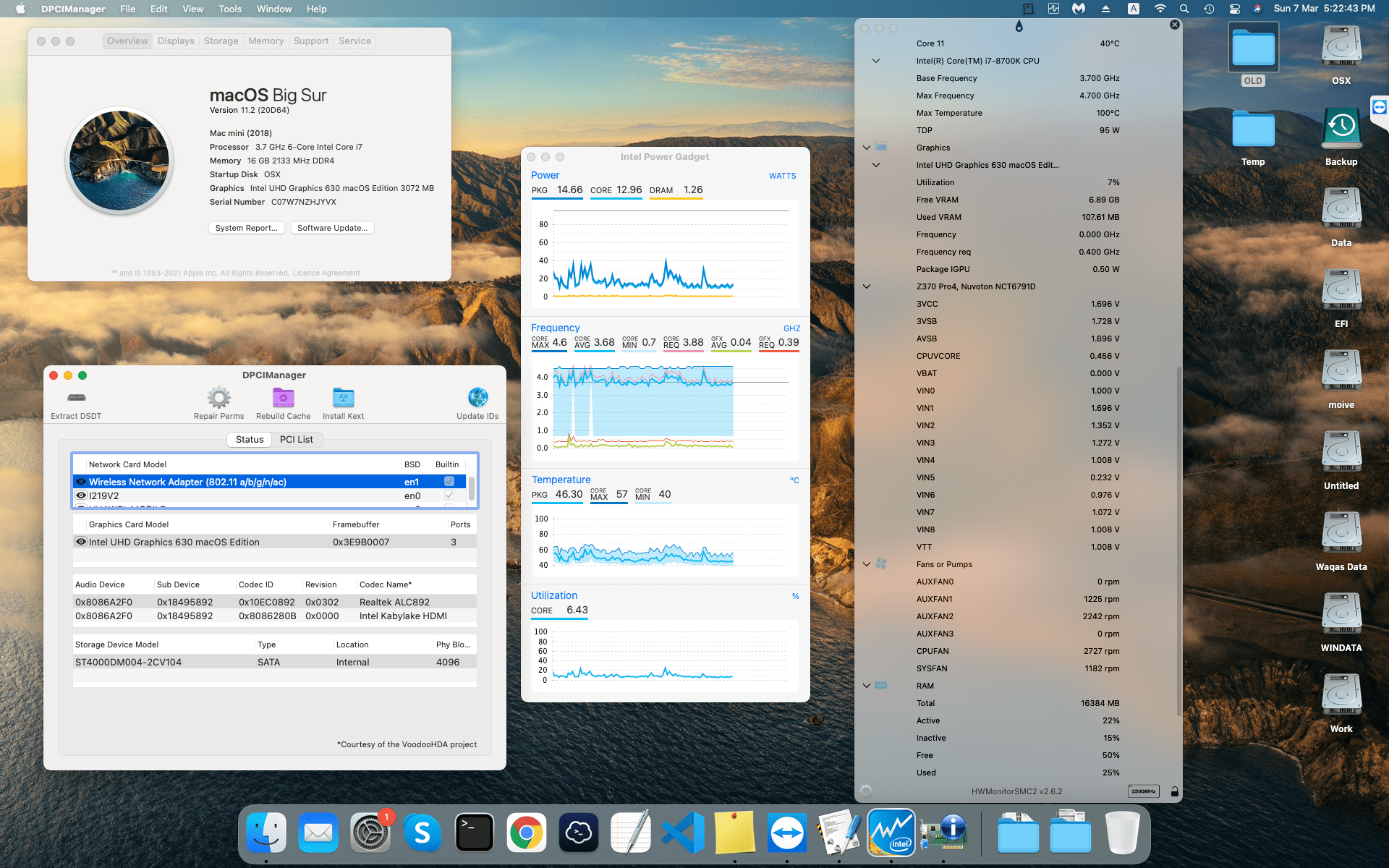Collapse Z370 Pro4 Nuvoton NCT6791D section

[x=867, y=286]
